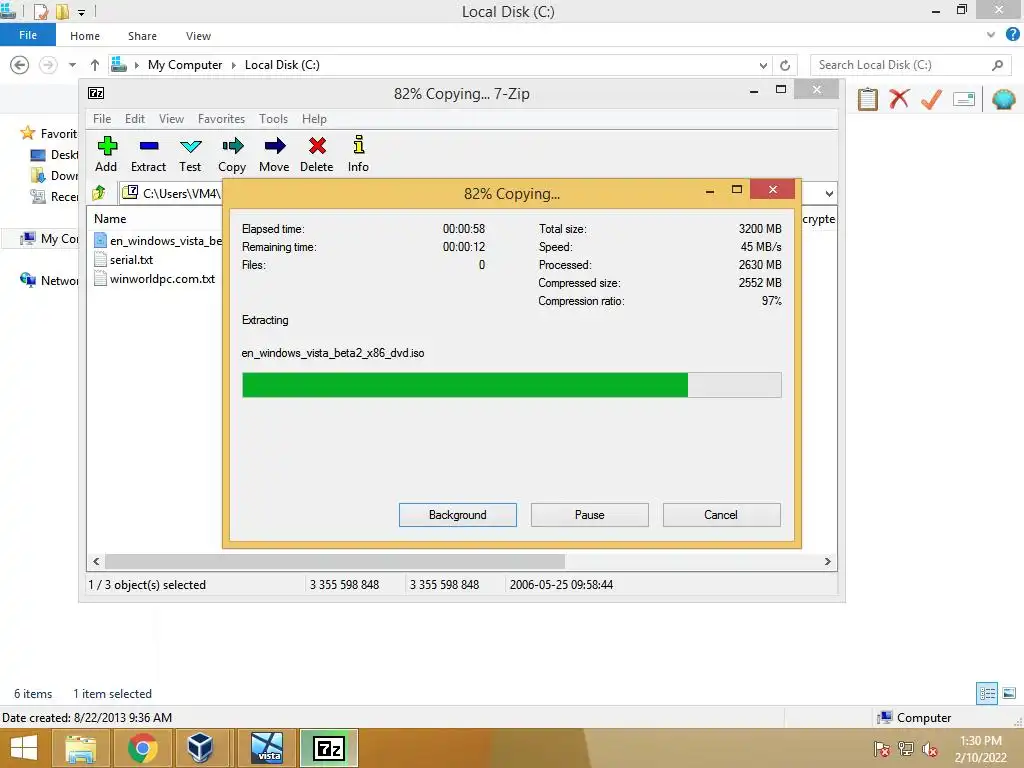This screenshot has height=768, width=1024.
Task: Click the Search Local Disk field
Action: pyautogui.click(x=911, y=65)
